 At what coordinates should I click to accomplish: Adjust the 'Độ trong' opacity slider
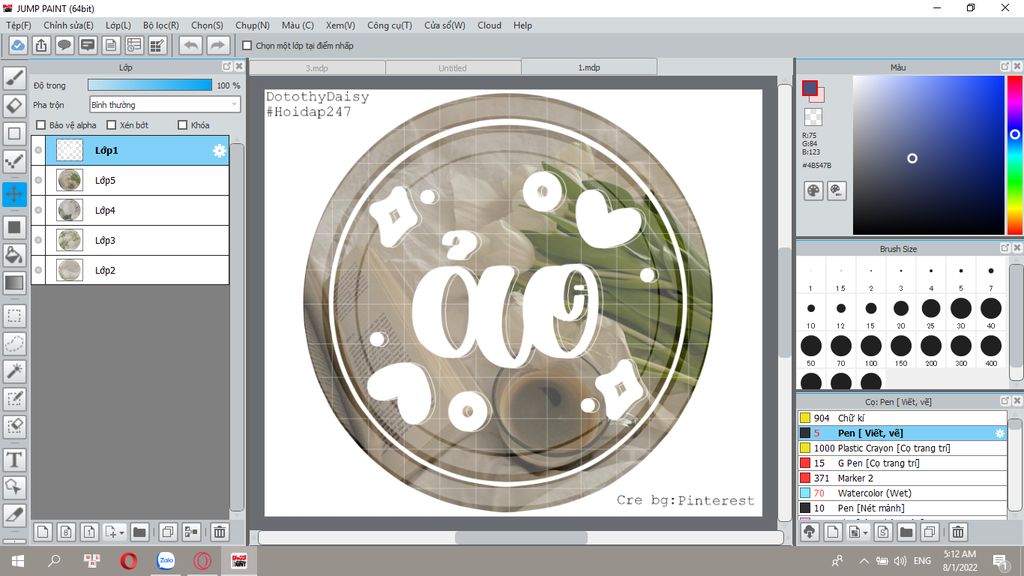coord(150,85)
